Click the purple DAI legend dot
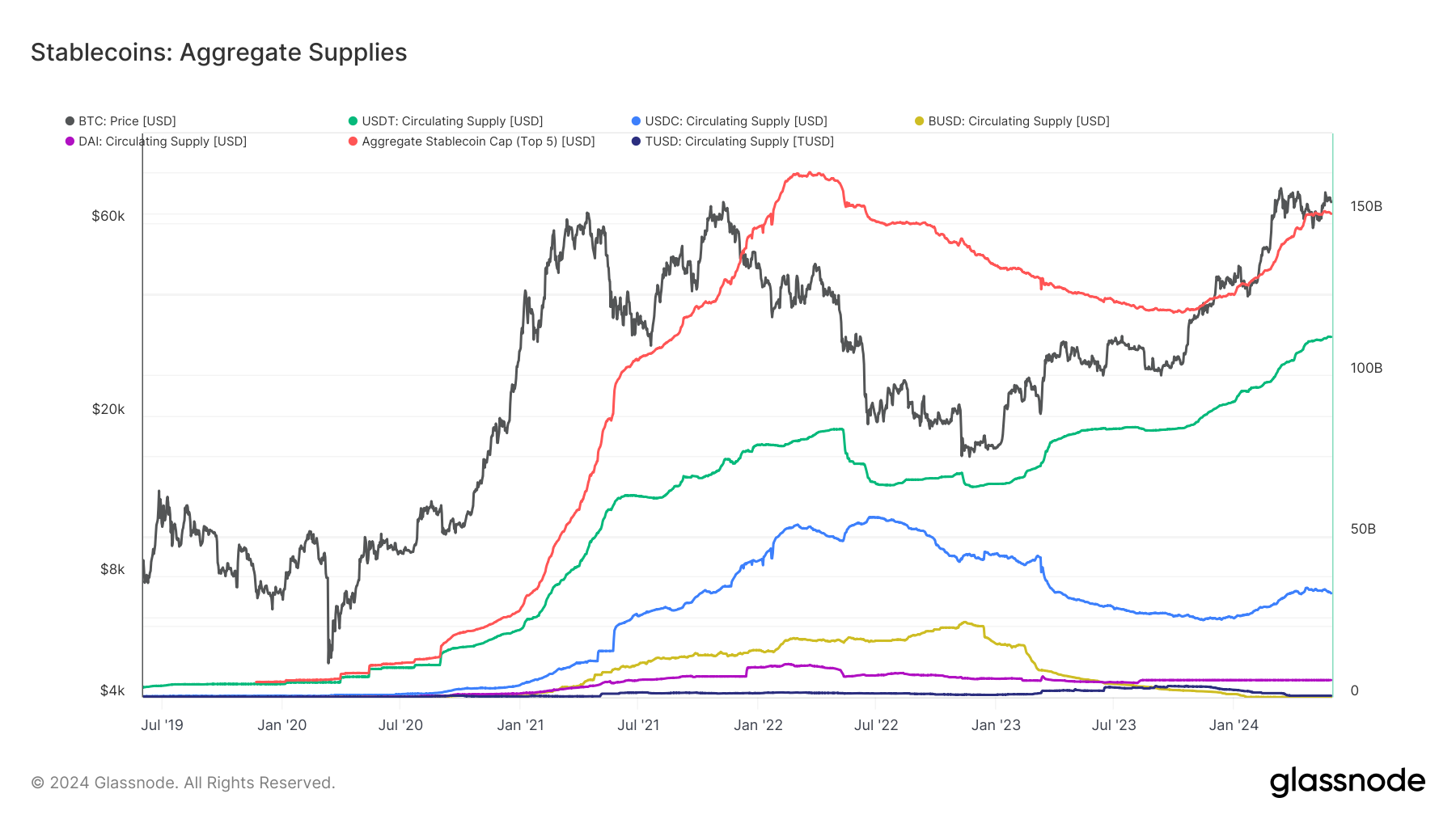 [x=70, y=141]
